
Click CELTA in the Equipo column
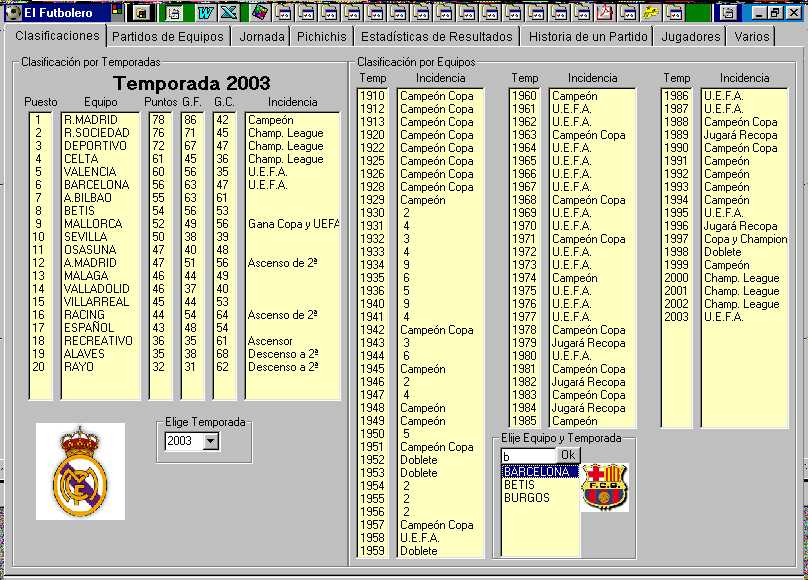pos(81,159)
